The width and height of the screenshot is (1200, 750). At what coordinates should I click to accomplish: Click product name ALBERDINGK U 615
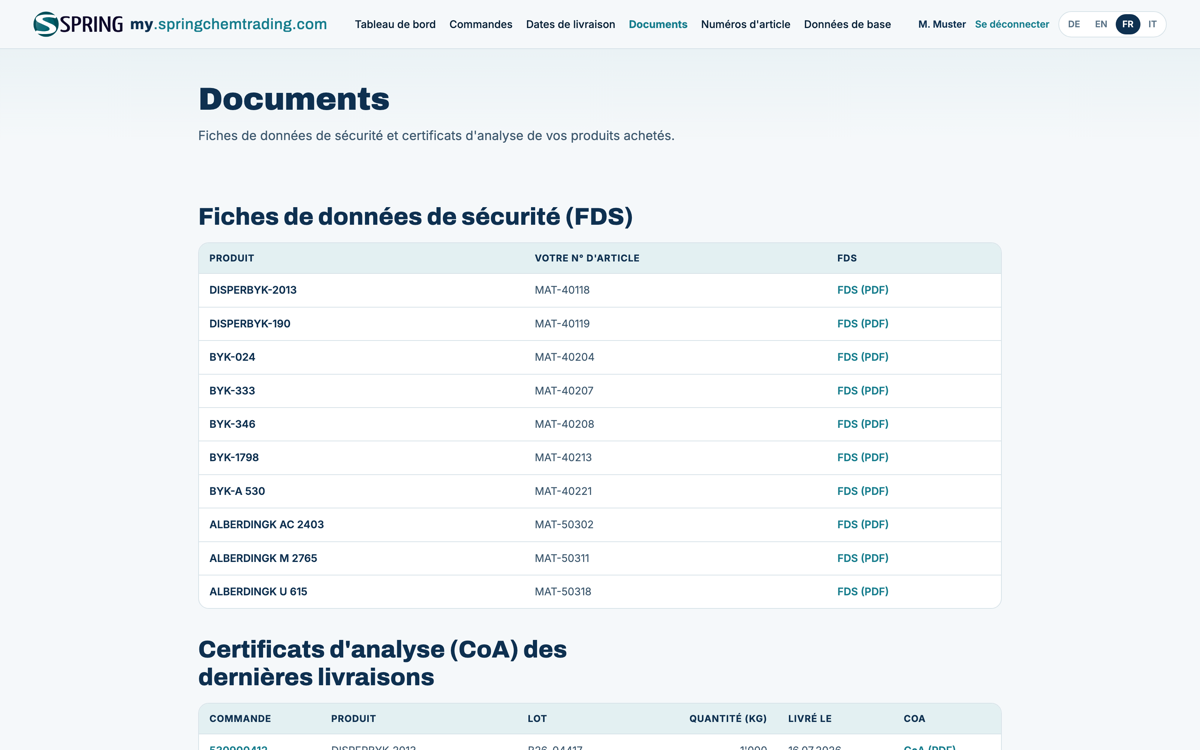pos(258,591)
